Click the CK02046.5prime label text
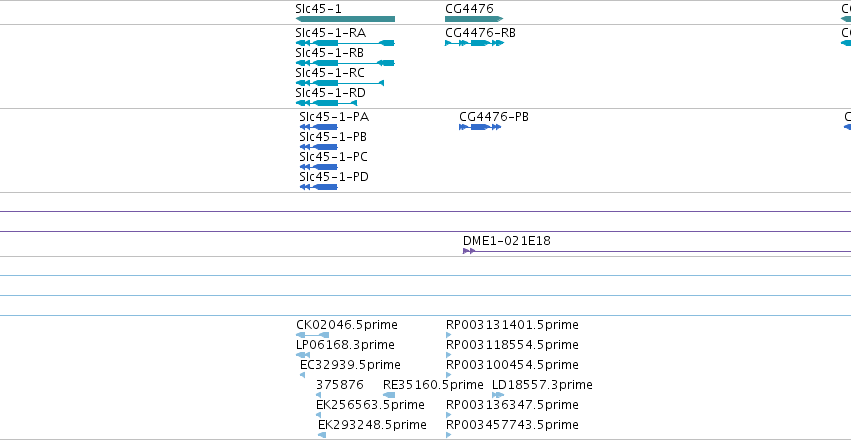 tap(347, 324)
